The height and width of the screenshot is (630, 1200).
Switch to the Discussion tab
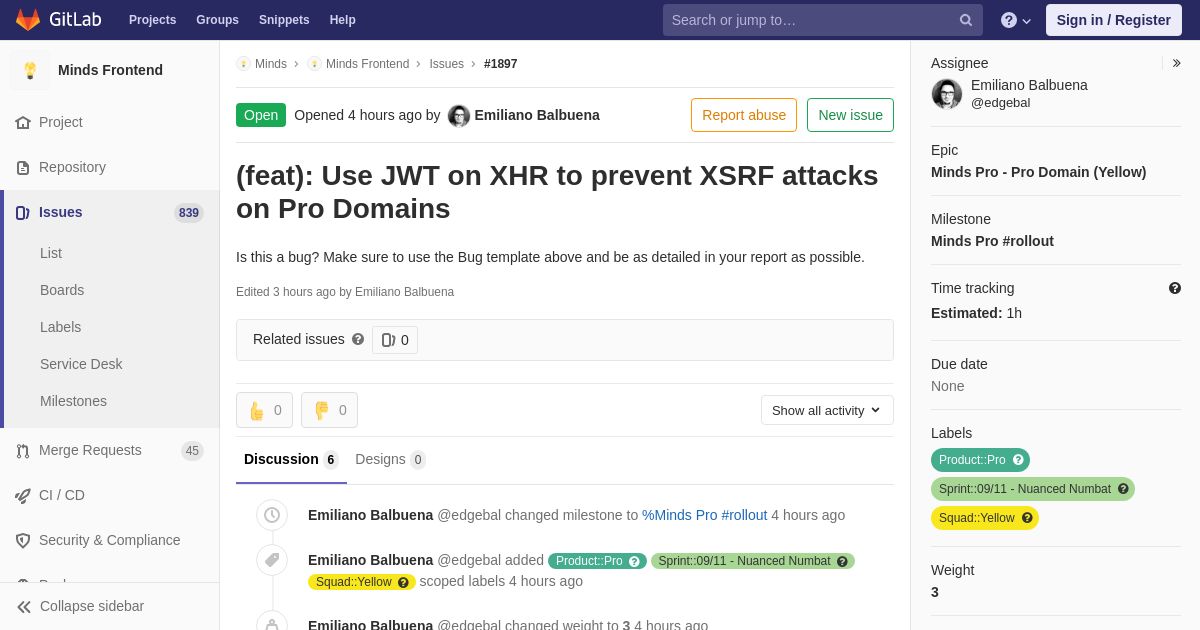(x=291, y=460)
